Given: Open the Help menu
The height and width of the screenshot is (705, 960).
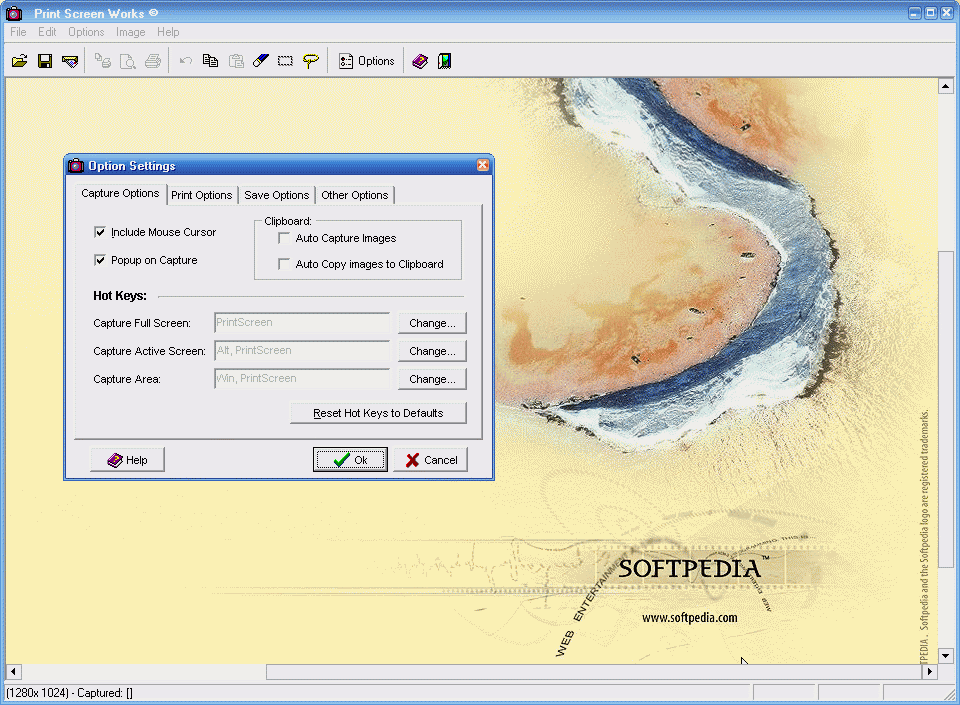Looking at the screenshot, I should tap(168, 32).
